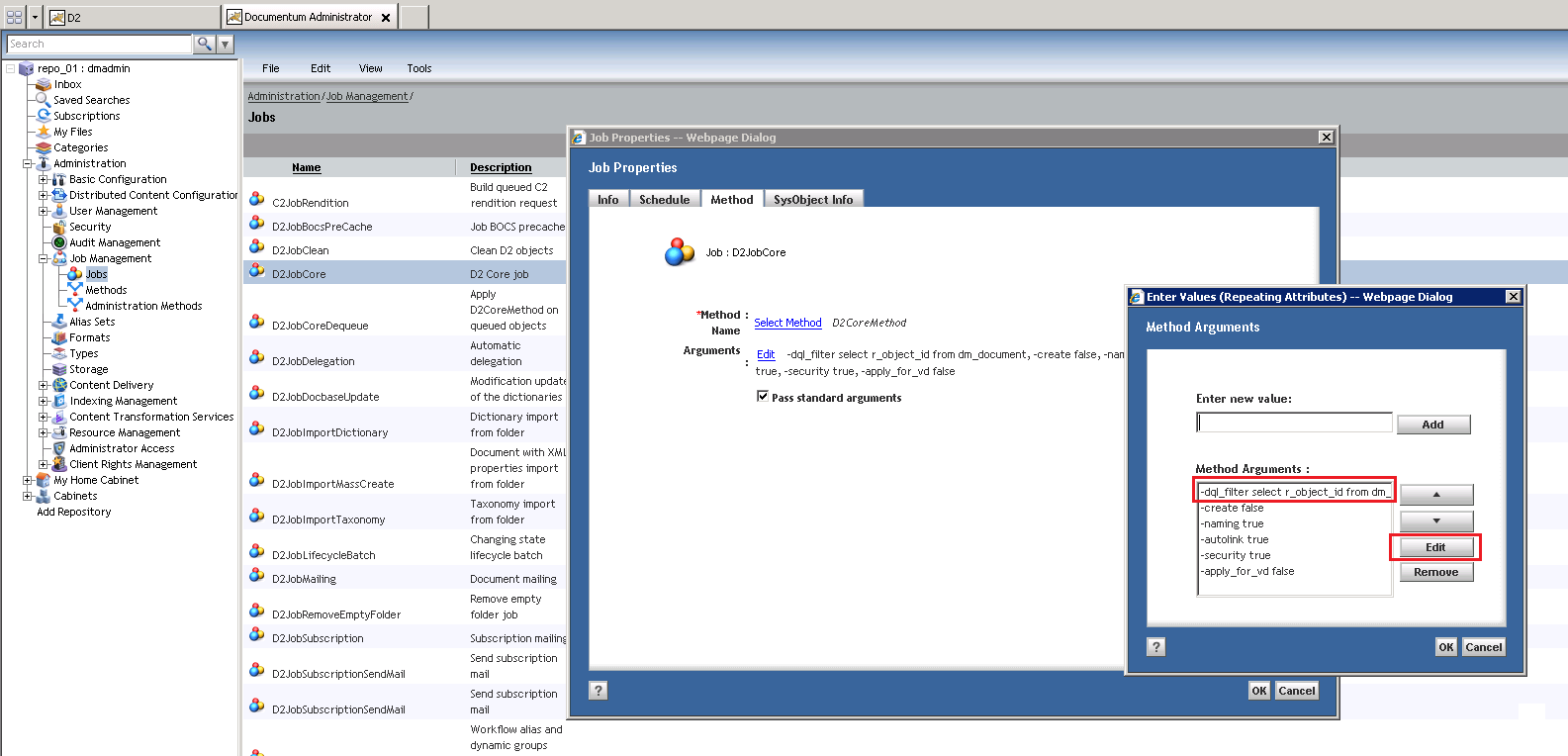Click the help question mark in Method Arguments

point(1155,647)
